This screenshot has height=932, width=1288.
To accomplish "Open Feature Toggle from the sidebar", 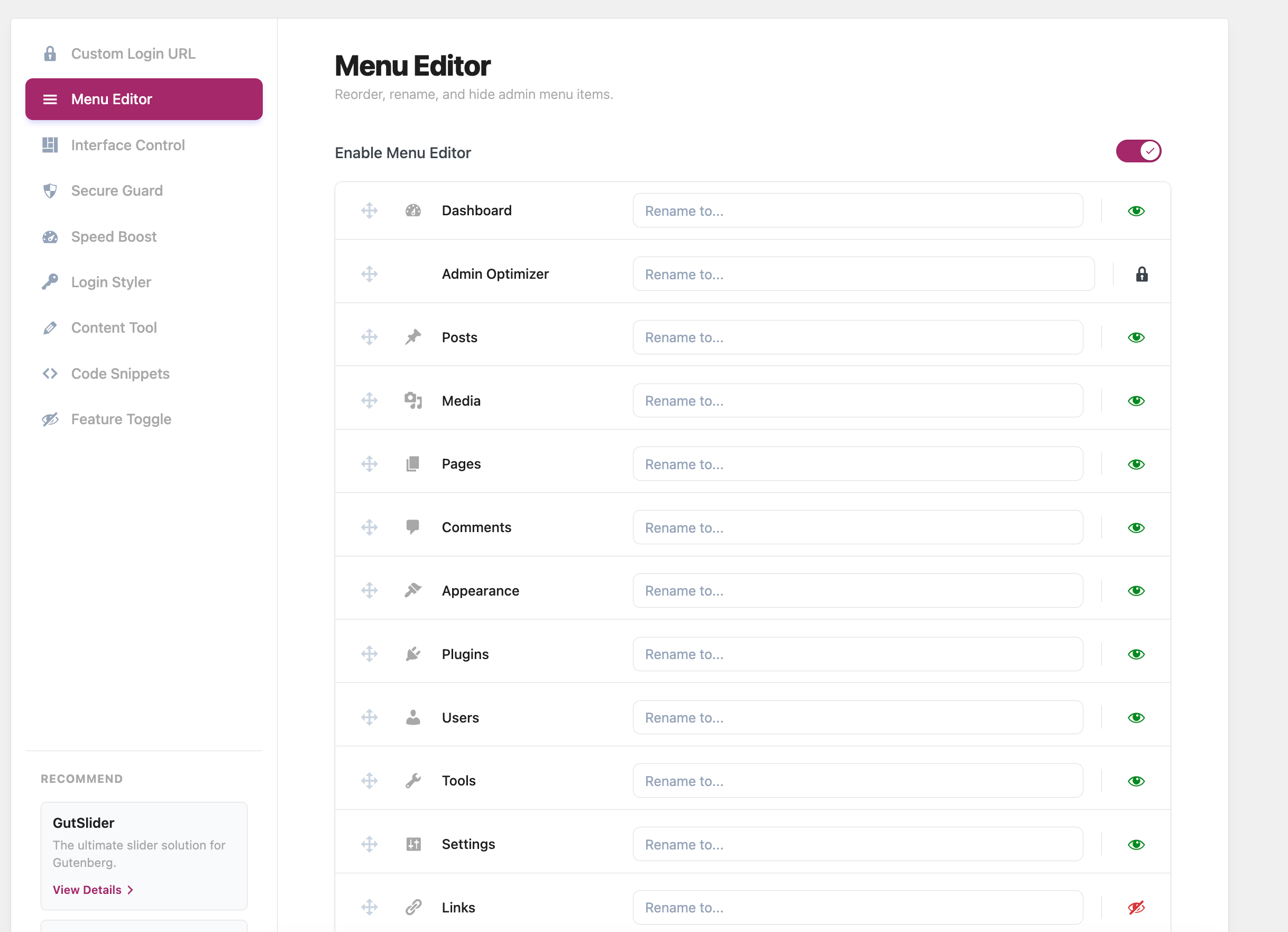I will [121, 419].
